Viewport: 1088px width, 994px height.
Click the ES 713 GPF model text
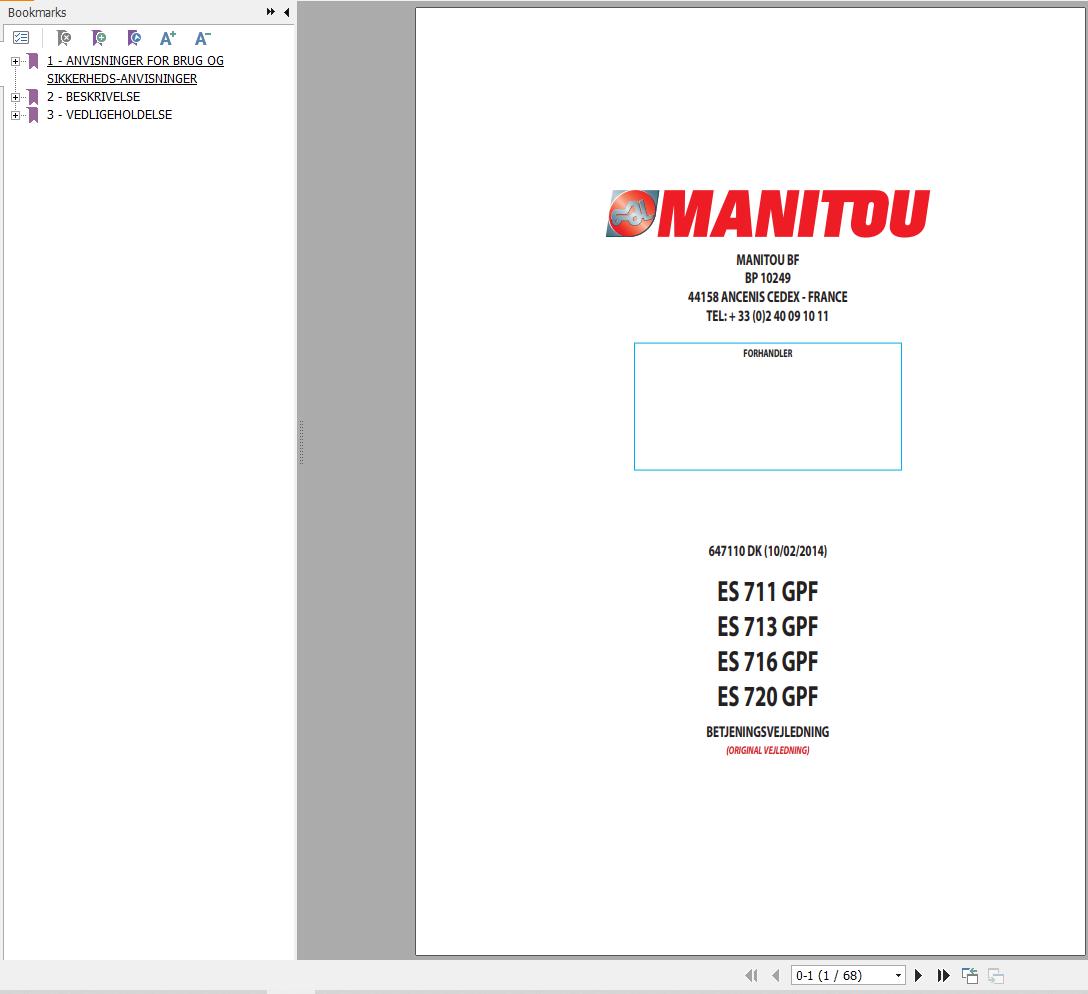click(x=767, y=626)
